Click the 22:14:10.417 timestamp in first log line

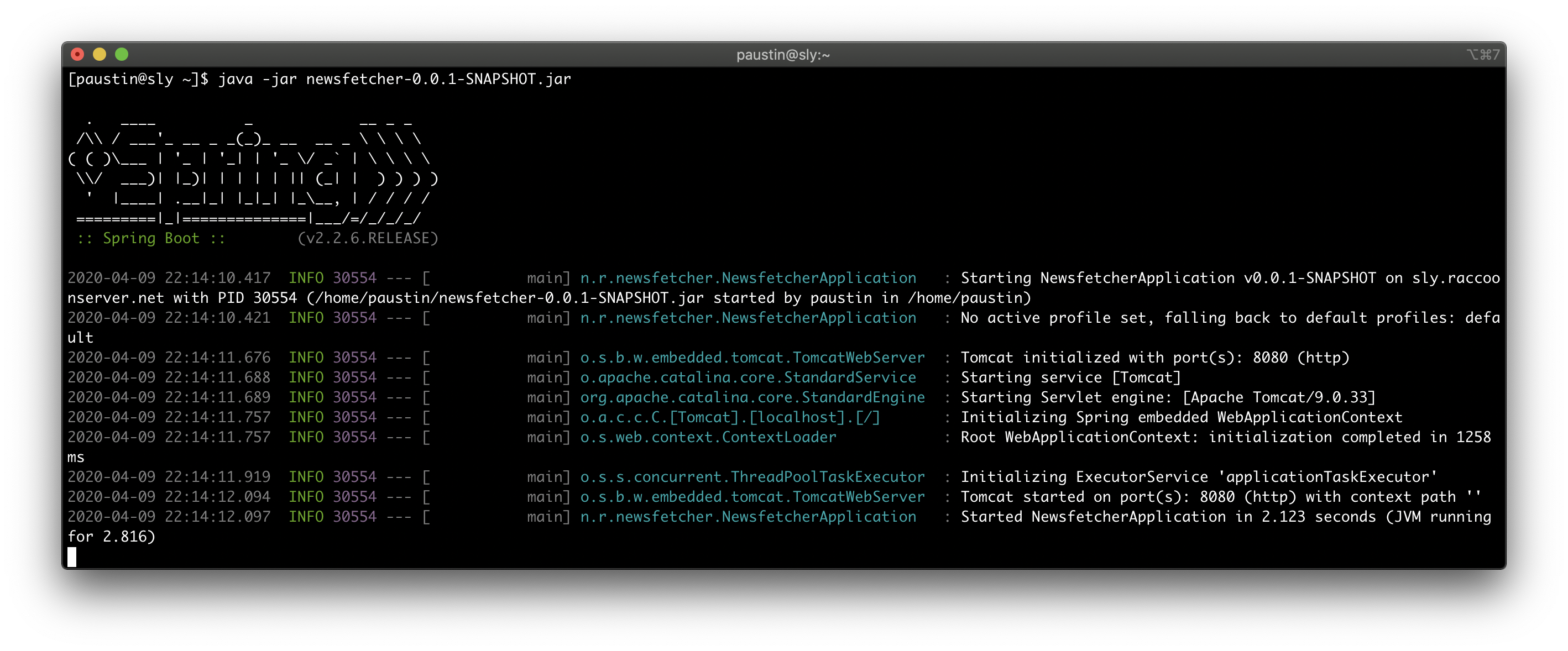[217, 278]
